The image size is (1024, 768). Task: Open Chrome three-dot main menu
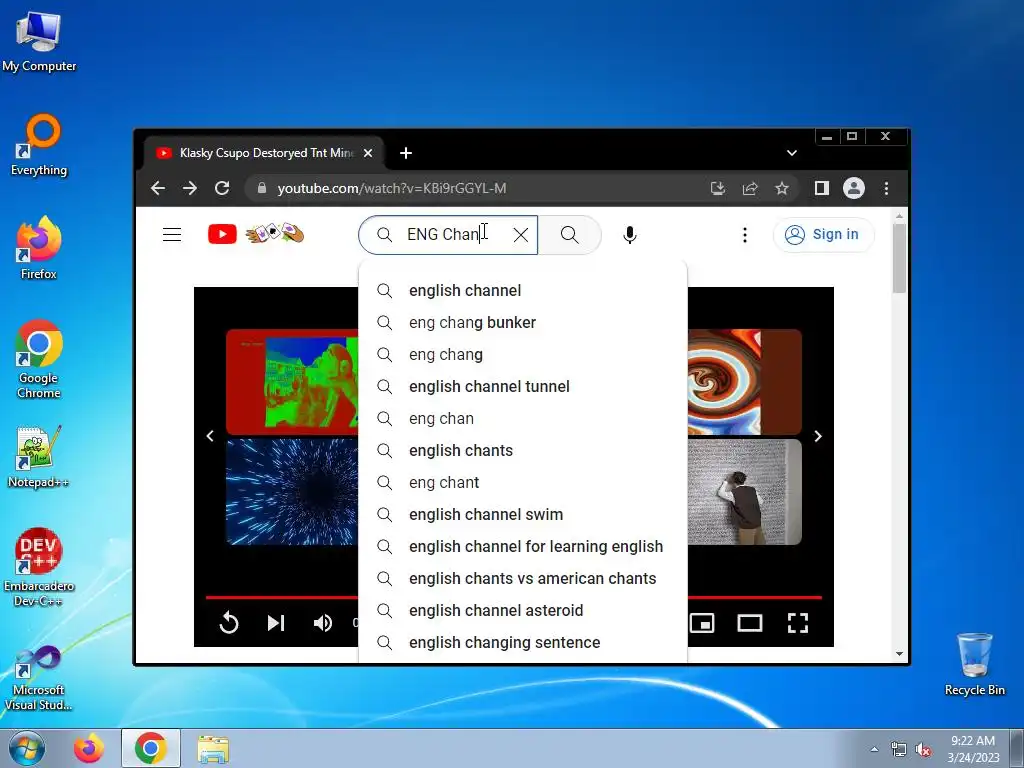886,189
